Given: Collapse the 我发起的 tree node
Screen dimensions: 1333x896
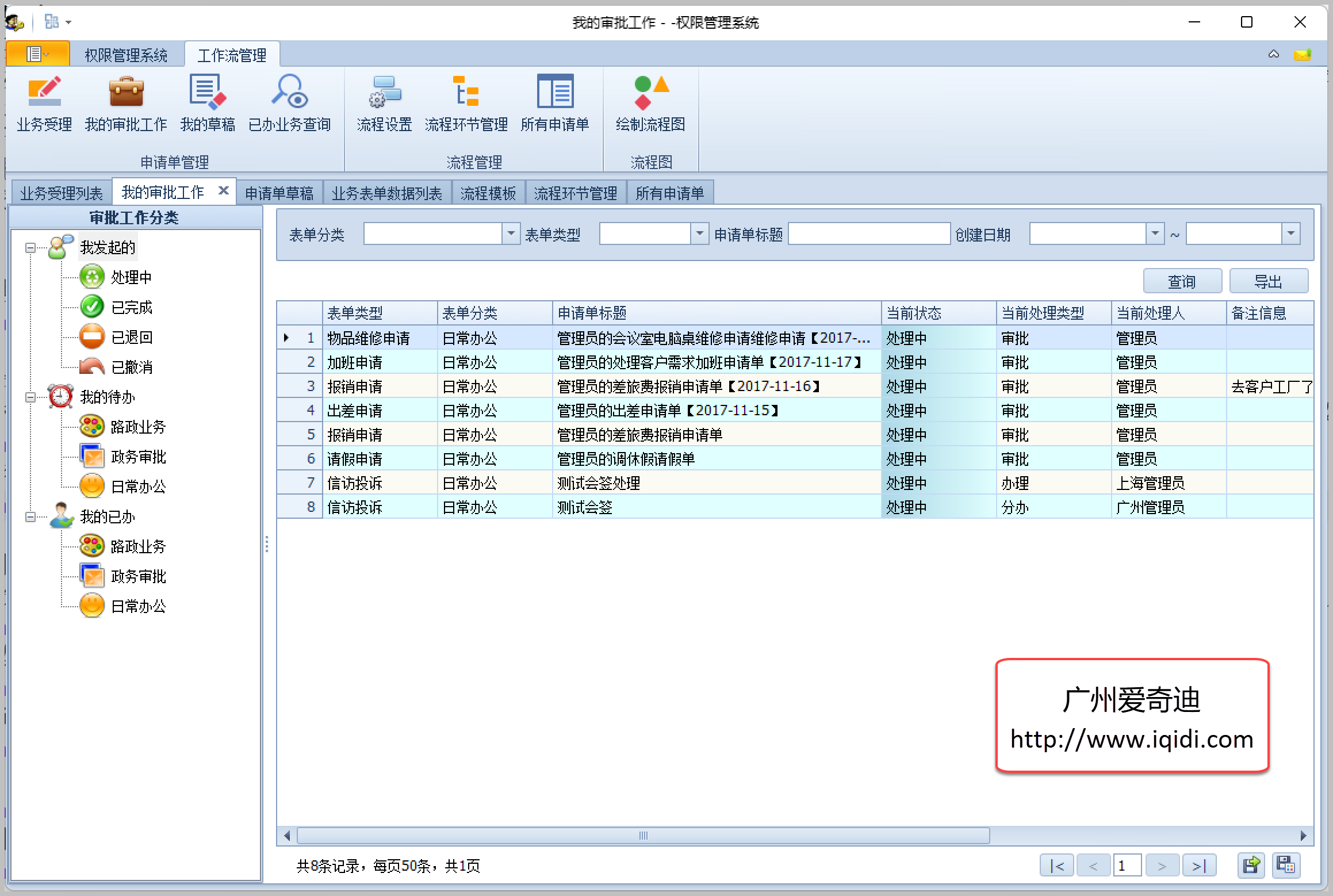Looking at the screenshot, I should point(30,248).
